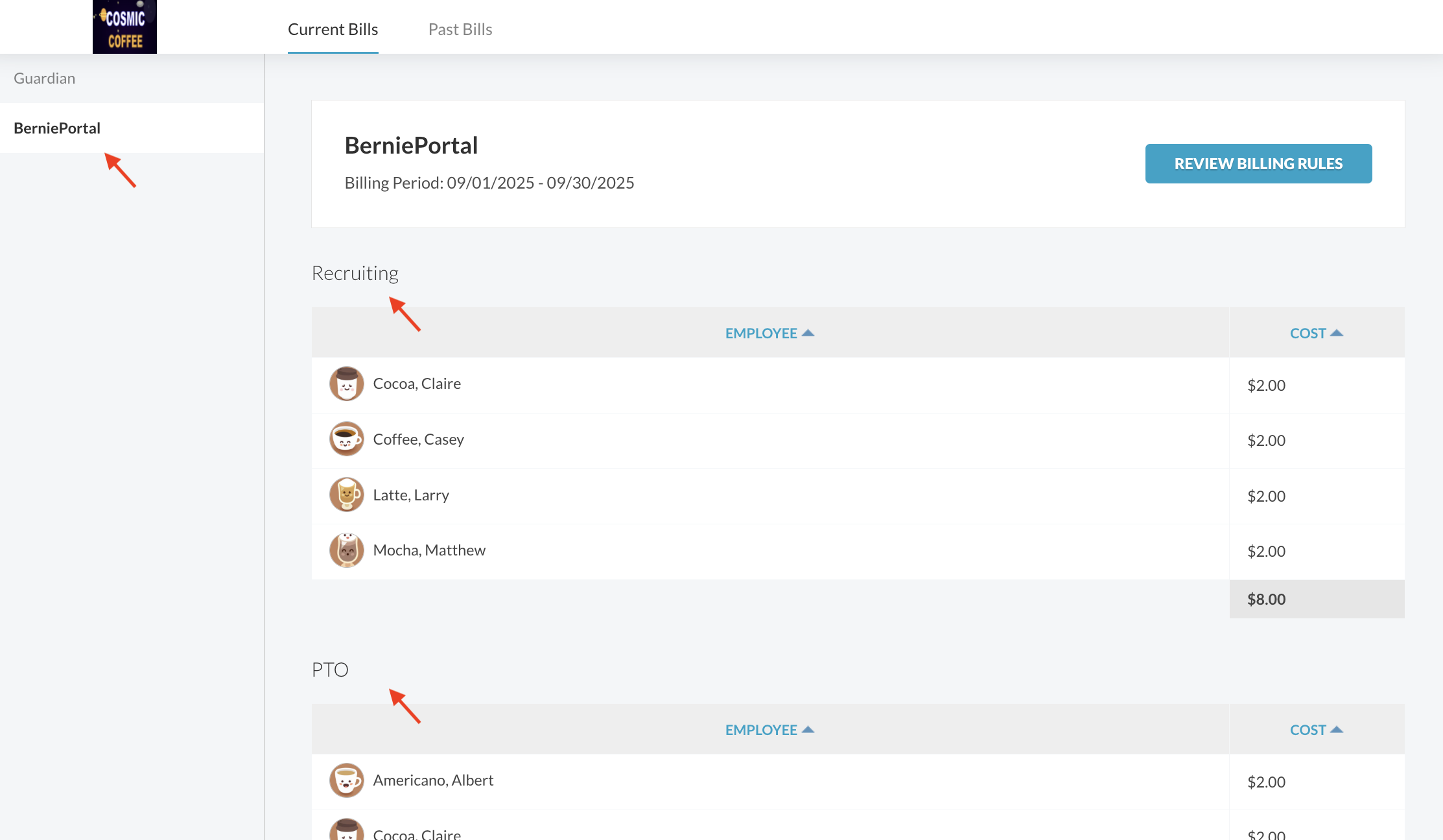Click the name Latte, Larry
The width and height of the screenshot is (1443, 840).
coord(411,495)
